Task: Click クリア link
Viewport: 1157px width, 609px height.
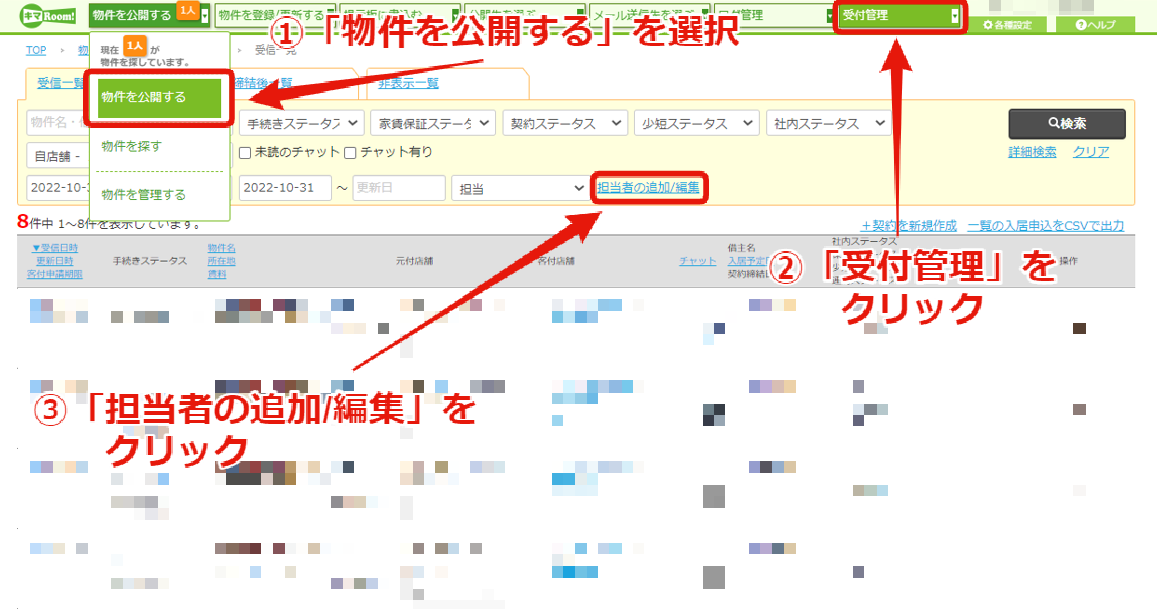Action: point(1091,152)
